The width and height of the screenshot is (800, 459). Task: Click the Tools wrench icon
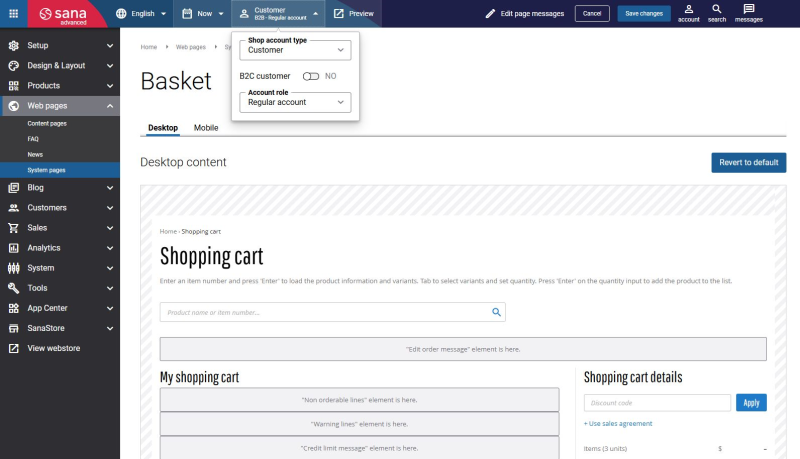click(14, 288)
